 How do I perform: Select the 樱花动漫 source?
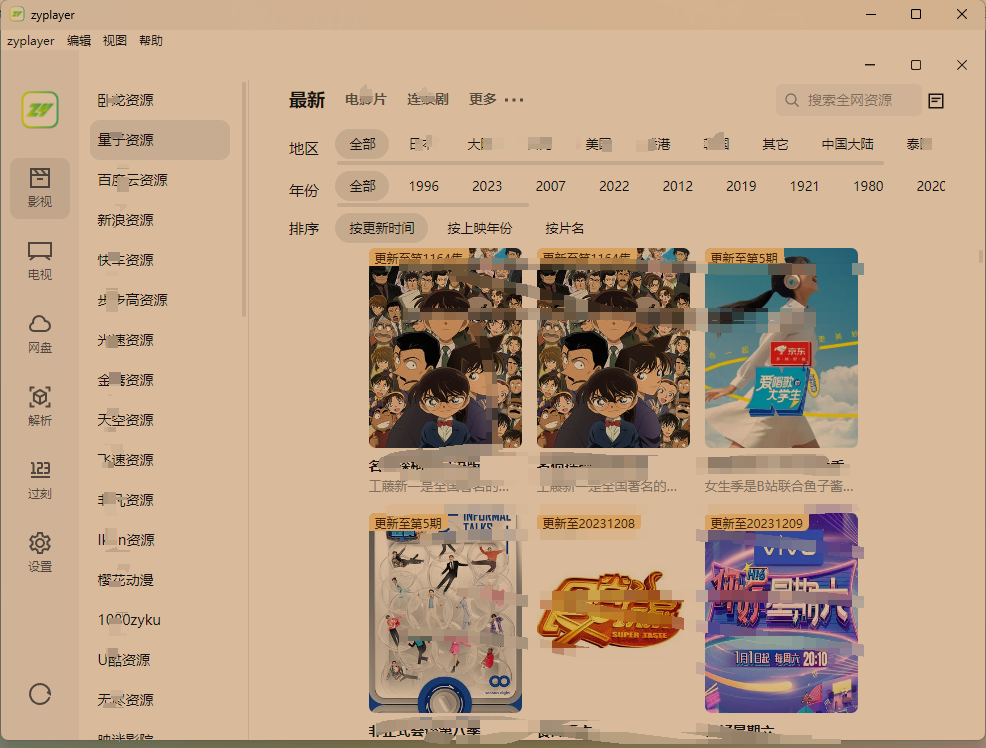click(160, 580)
